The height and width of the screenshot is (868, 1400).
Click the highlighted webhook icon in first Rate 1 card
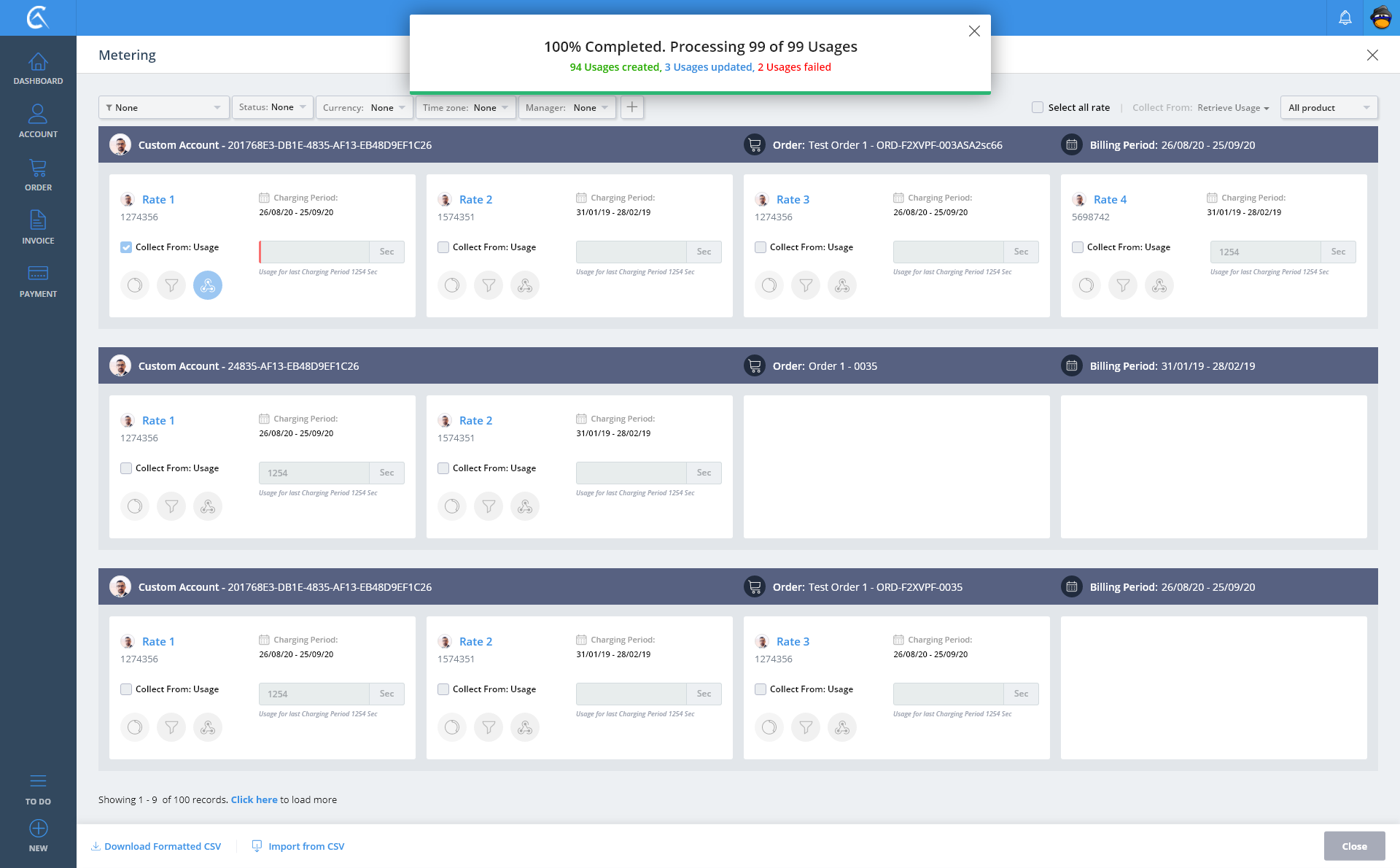208,285
